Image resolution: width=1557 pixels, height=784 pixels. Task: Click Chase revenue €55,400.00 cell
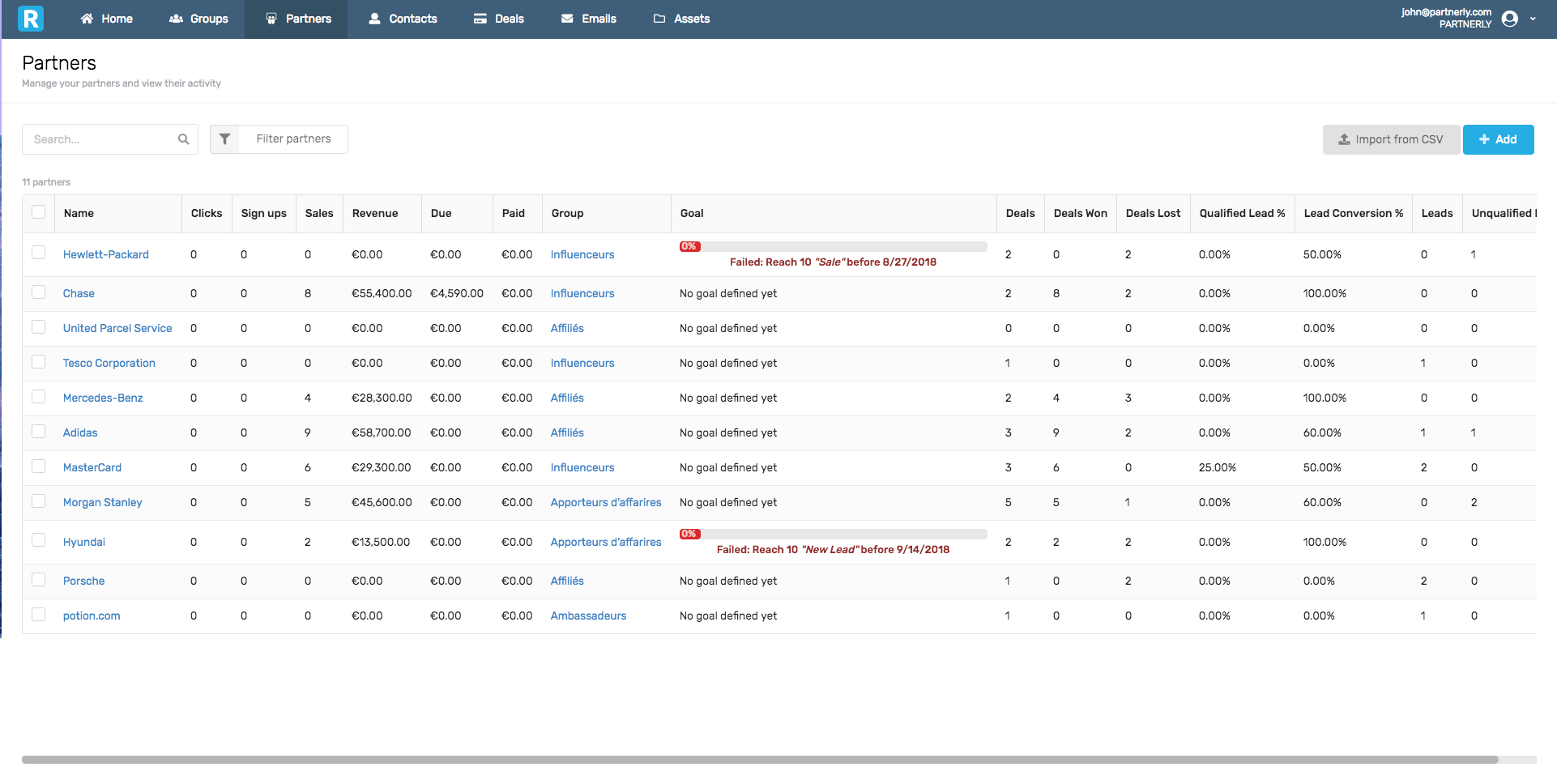pos(382,293)
